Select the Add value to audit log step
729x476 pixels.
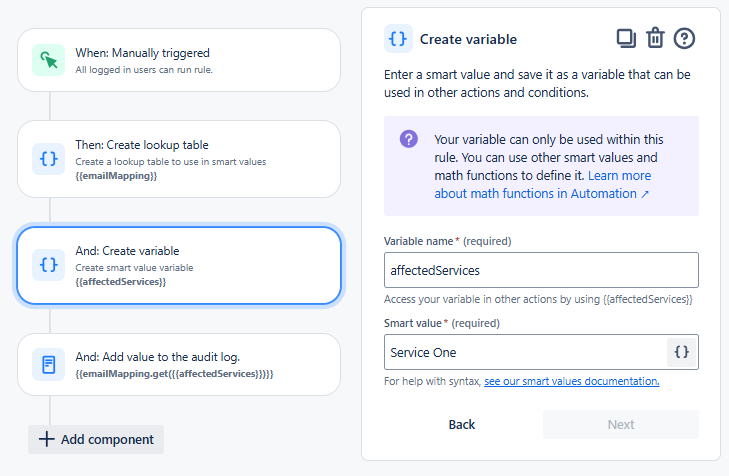pyautogui.click(x=179, y=365)
